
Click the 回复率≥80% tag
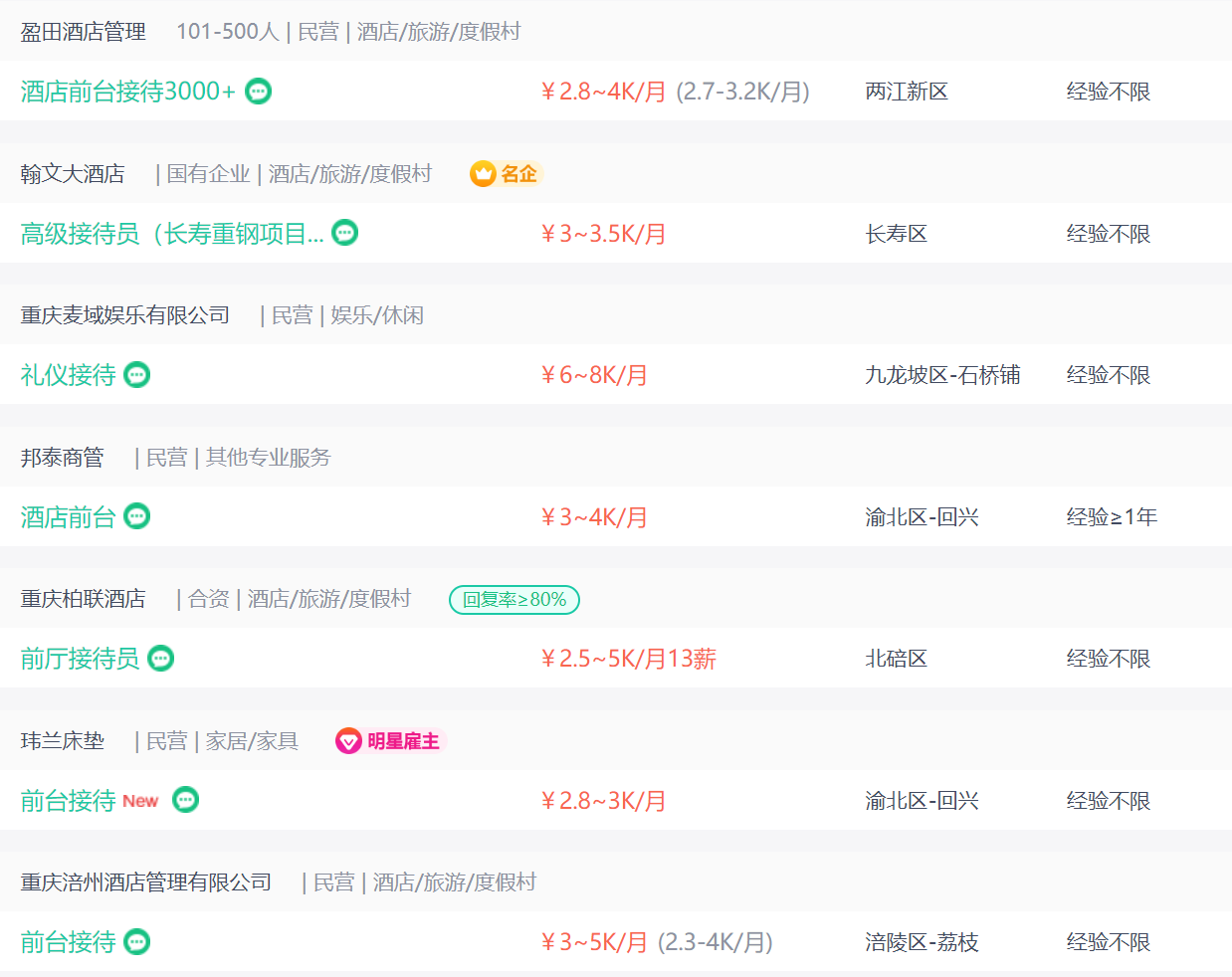514,600
